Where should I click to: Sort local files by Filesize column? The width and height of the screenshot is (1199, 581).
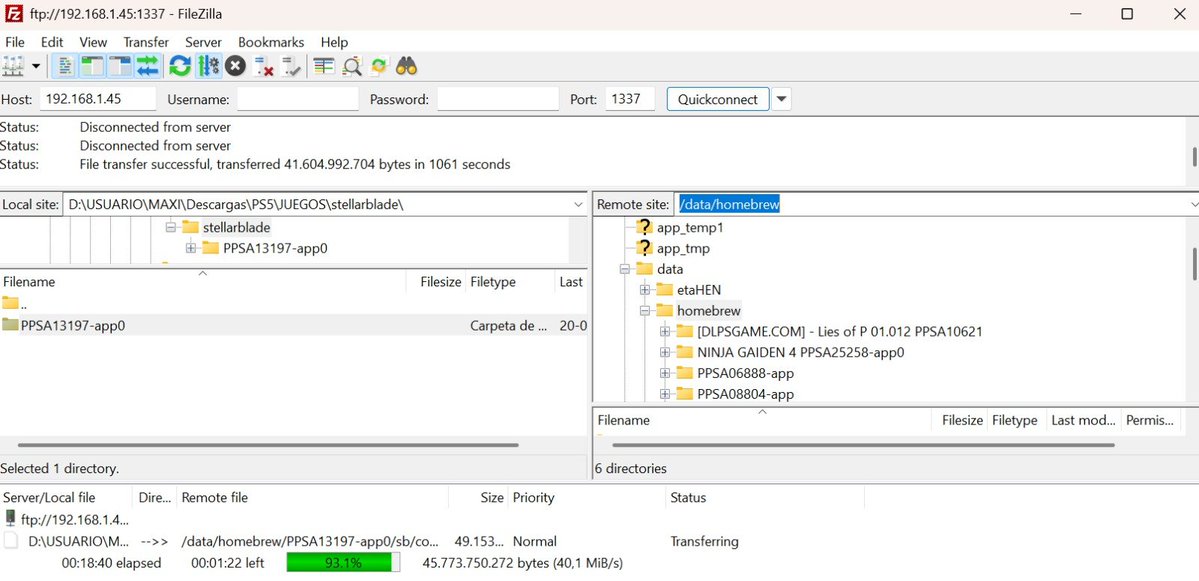click(435, 282)
